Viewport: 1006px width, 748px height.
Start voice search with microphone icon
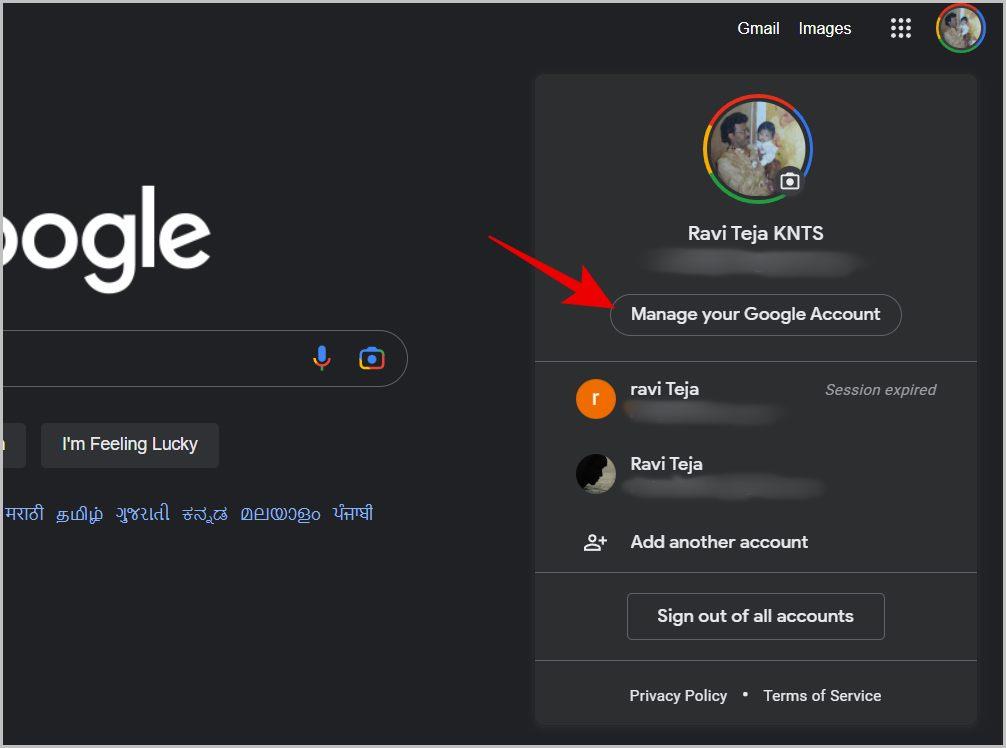click(321, 358)
